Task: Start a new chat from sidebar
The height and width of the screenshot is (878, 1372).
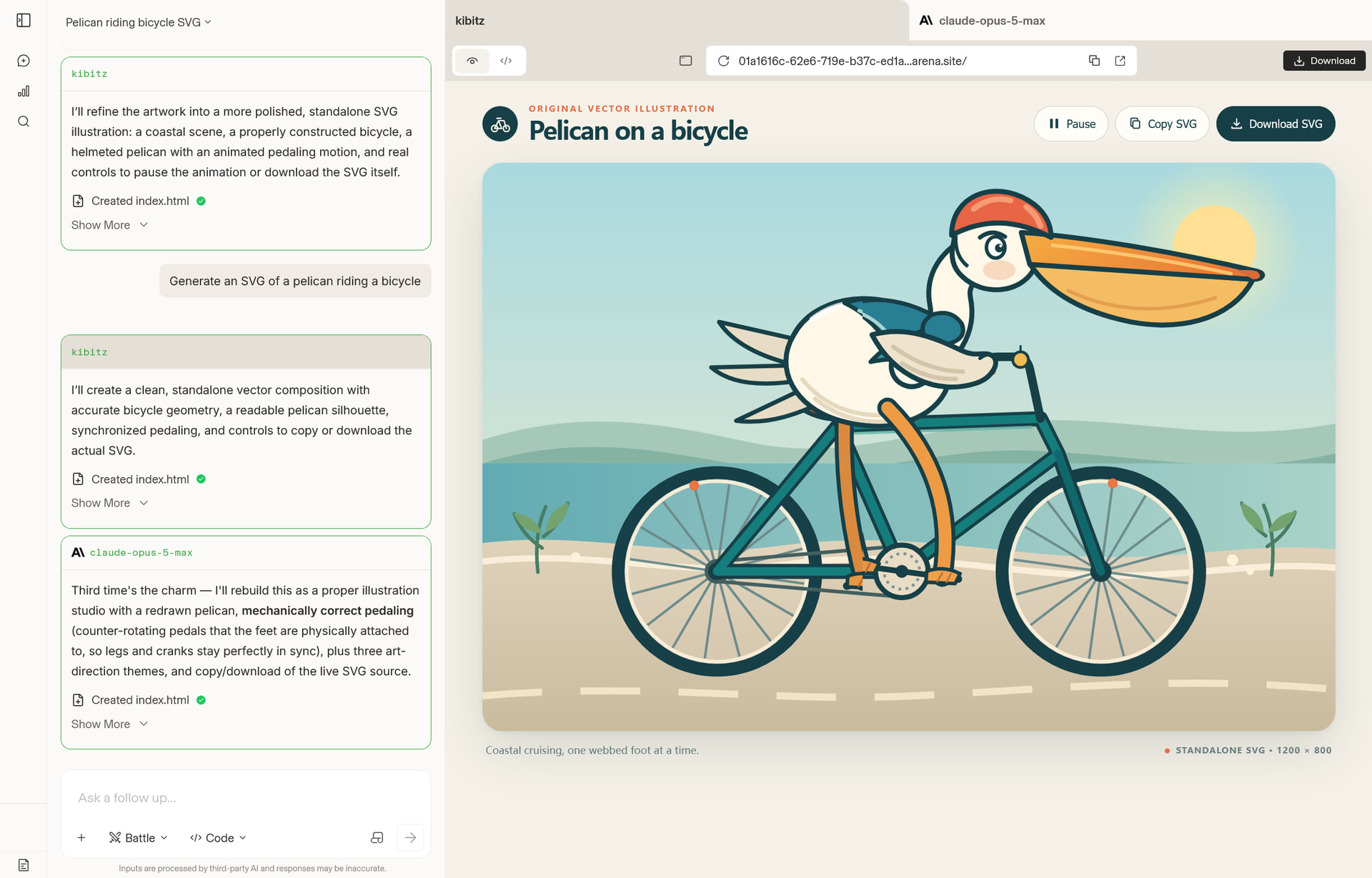Action: [x=24, y=61]
